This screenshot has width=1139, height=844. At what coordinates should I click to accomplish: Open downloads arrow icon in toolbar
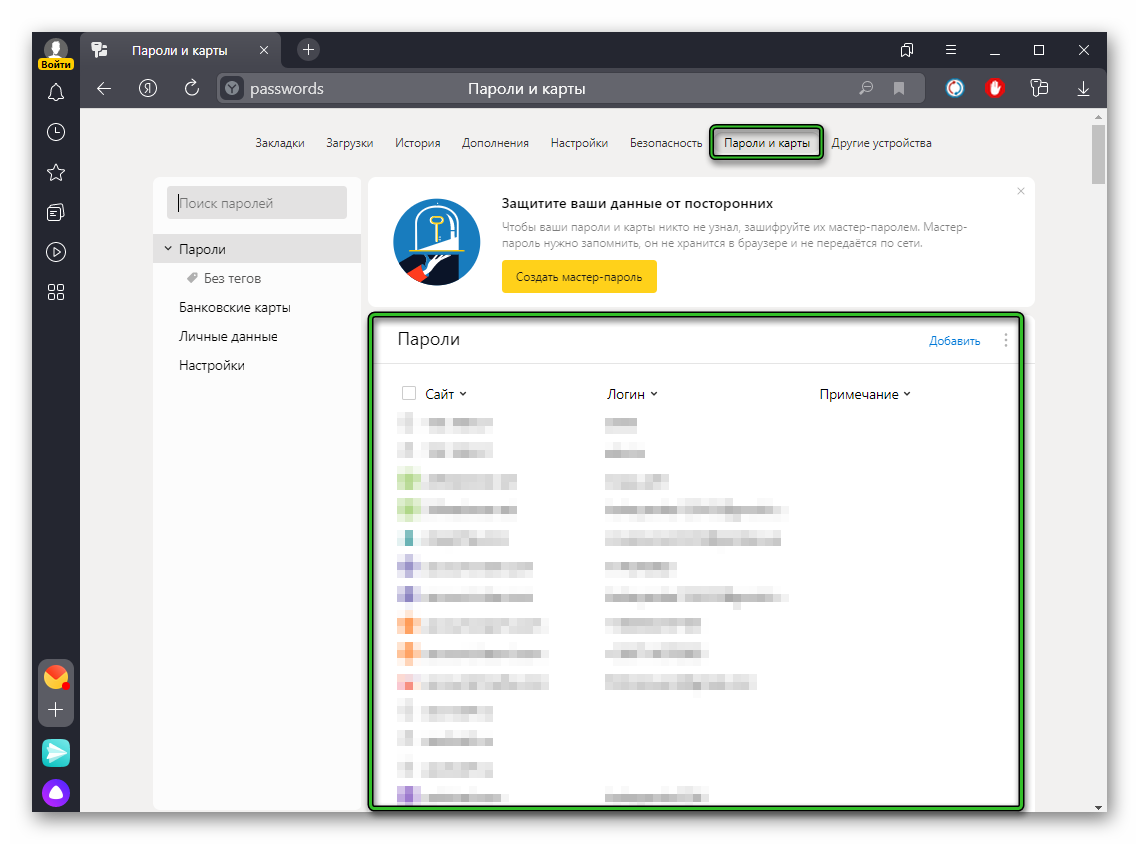(x=1083, y=89)
